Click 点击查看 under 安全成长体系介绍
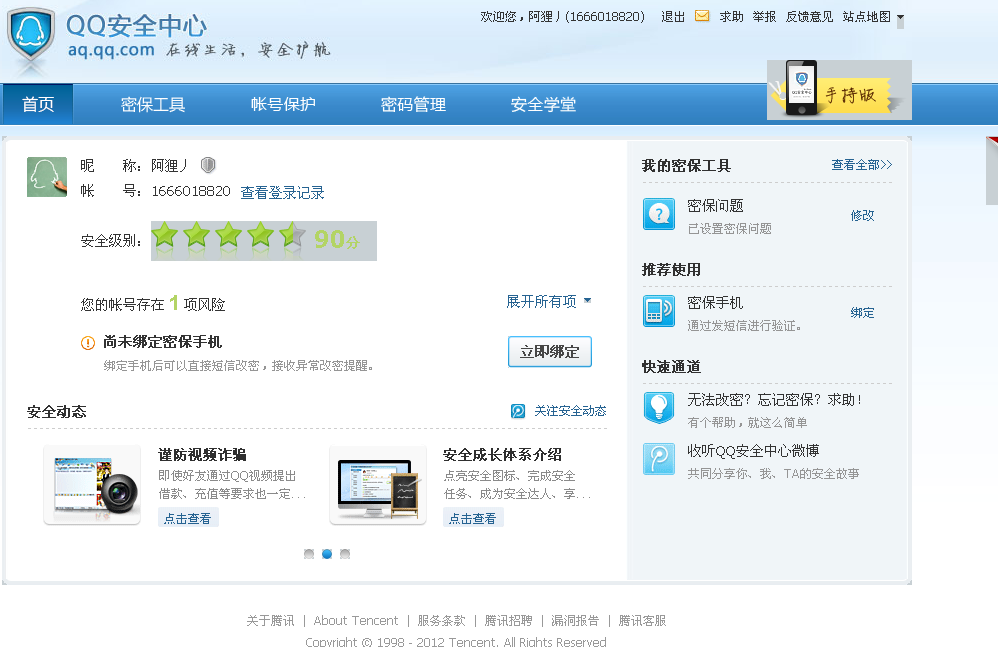Screen dimensions: 998x647 click(473, 518)
